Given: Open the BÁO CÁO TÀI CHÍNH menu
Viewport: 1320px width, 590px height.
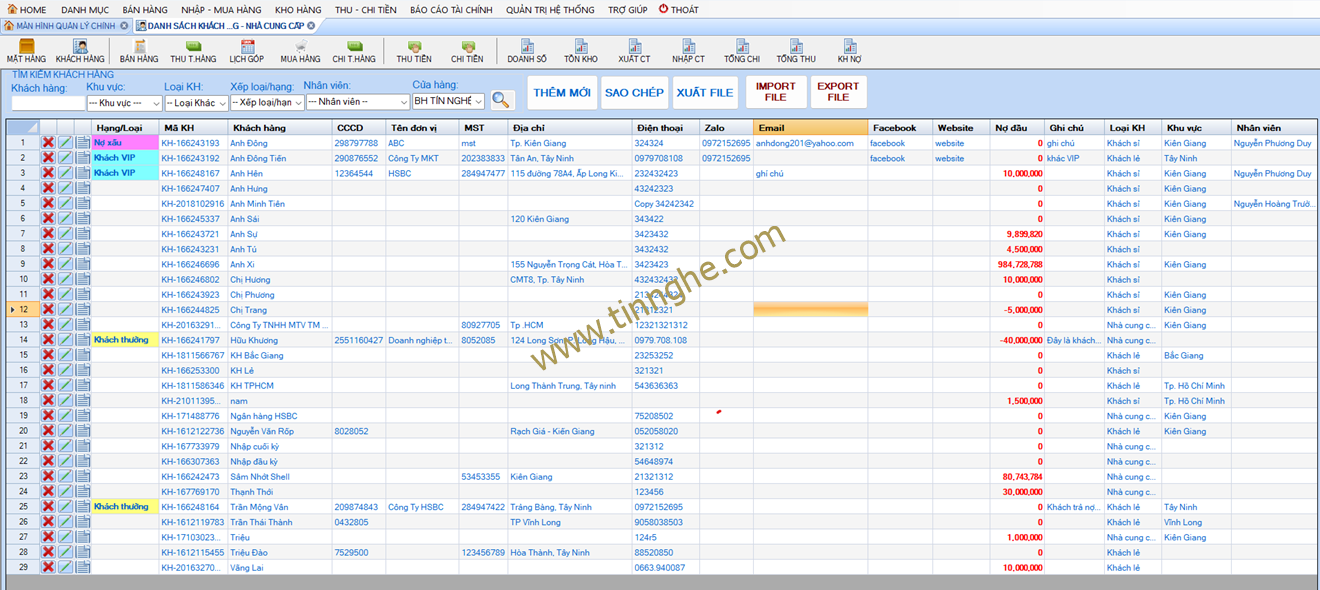Looking at the screenshot, I should tap(451, 9).
